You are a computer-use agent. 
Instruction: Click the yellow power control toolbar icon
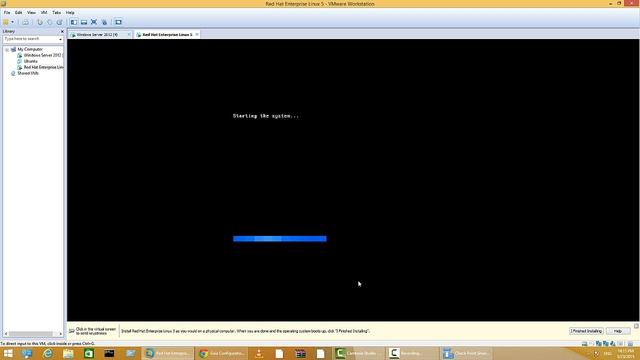6,22
